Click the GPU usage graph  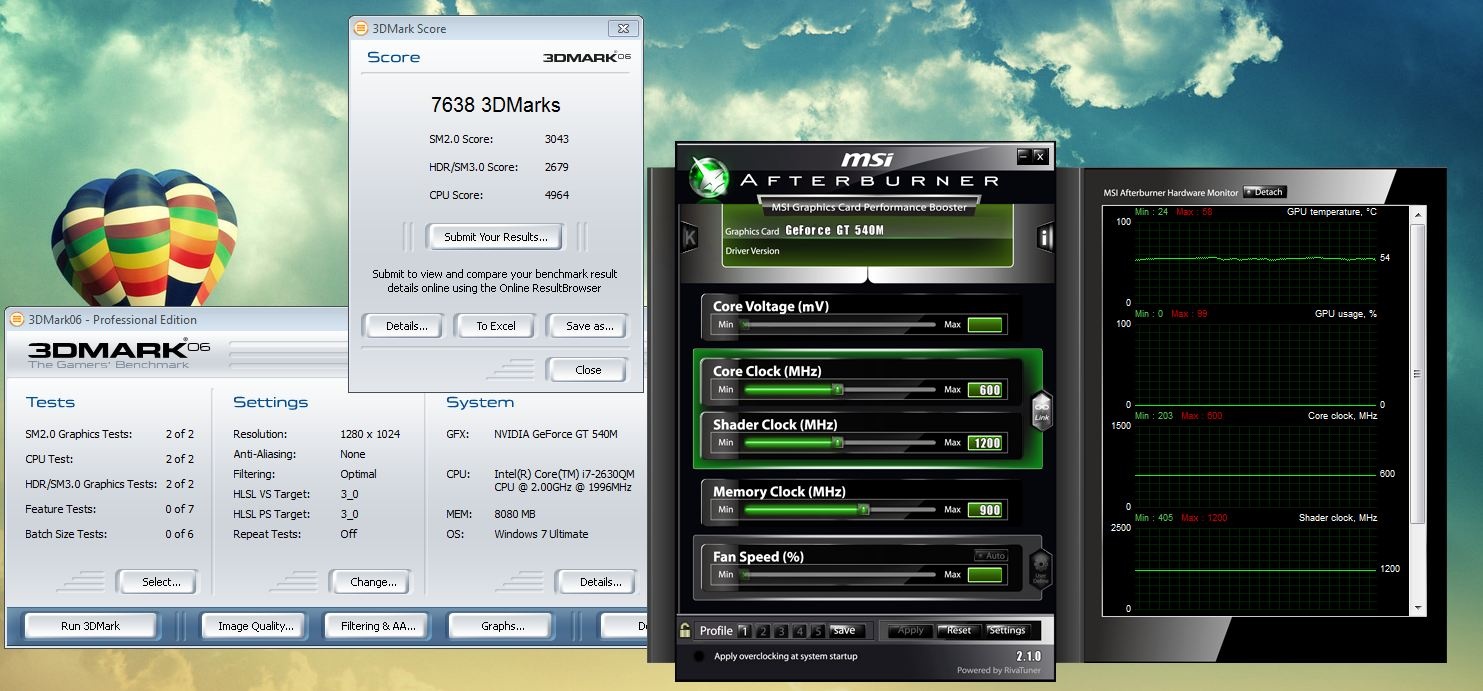1255,364
